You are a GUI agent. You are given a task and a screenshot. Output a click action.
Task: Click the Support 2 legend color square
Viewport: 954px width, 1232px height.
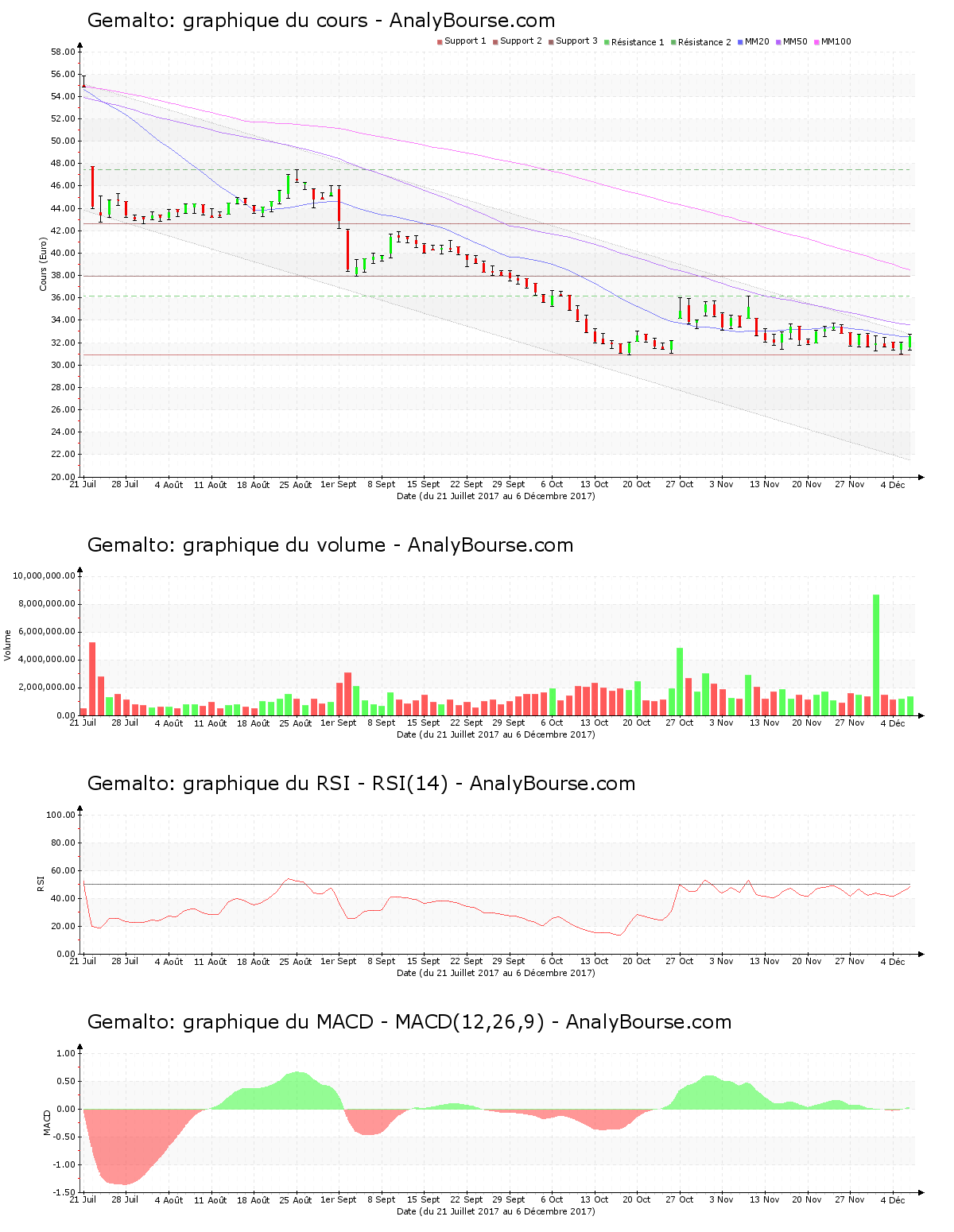(495, 42)
